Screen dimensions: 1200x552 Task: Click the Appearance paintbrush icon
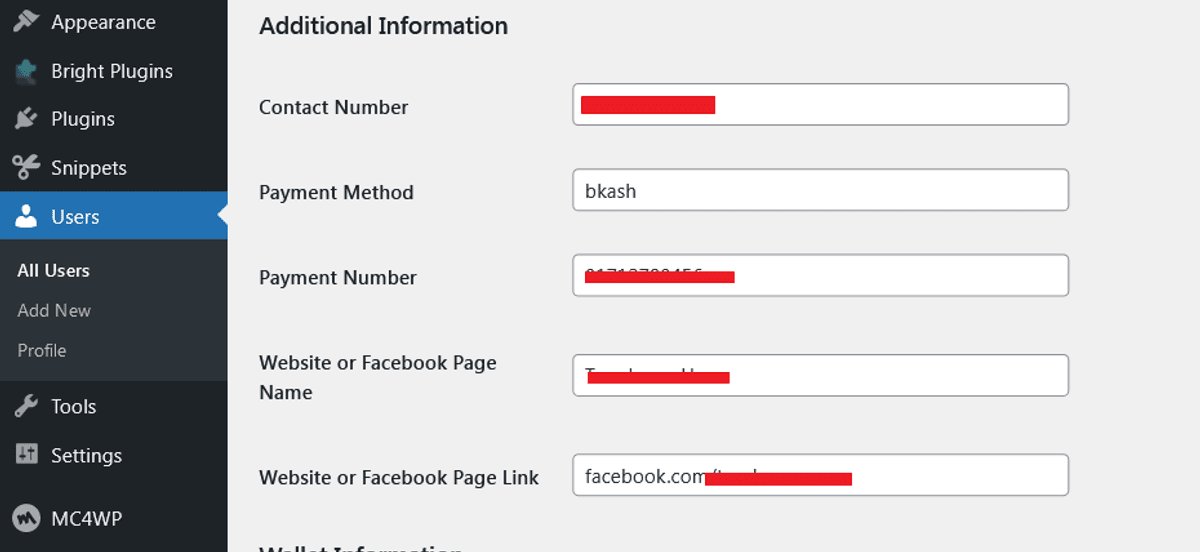tap(27, 22)
